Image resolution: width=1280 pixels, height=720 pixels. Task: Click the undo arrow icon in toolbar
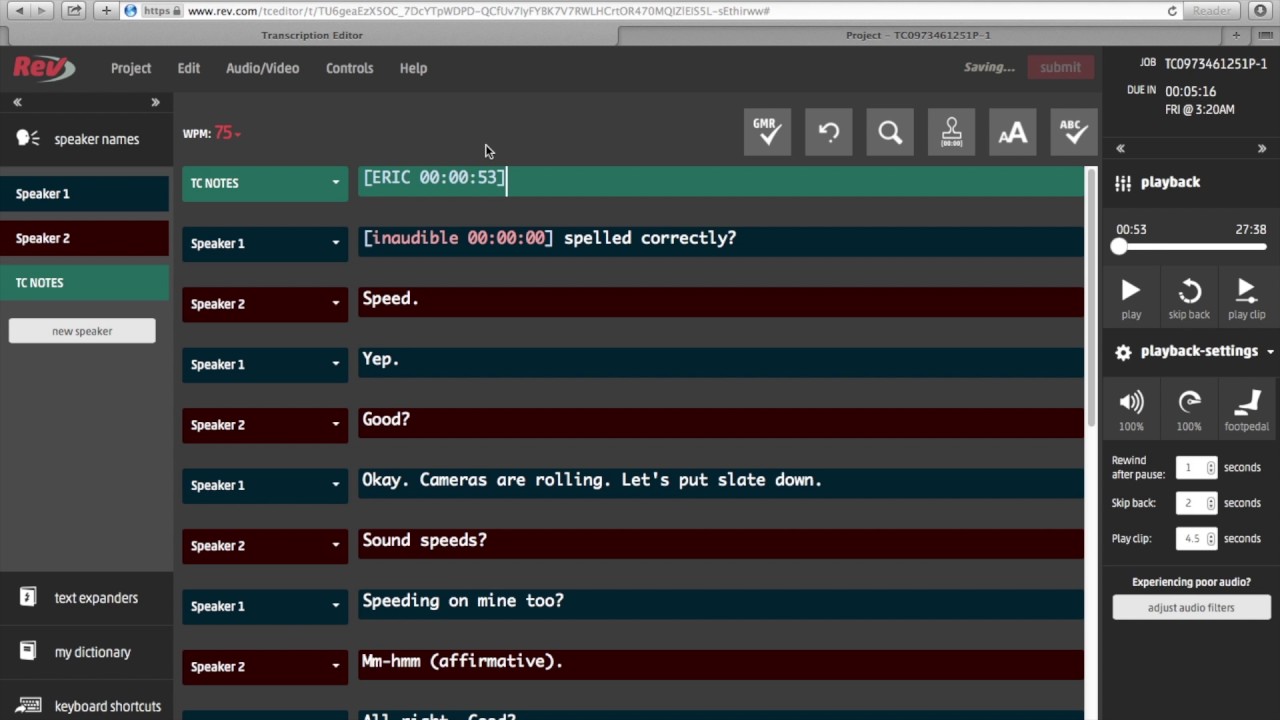829,132
